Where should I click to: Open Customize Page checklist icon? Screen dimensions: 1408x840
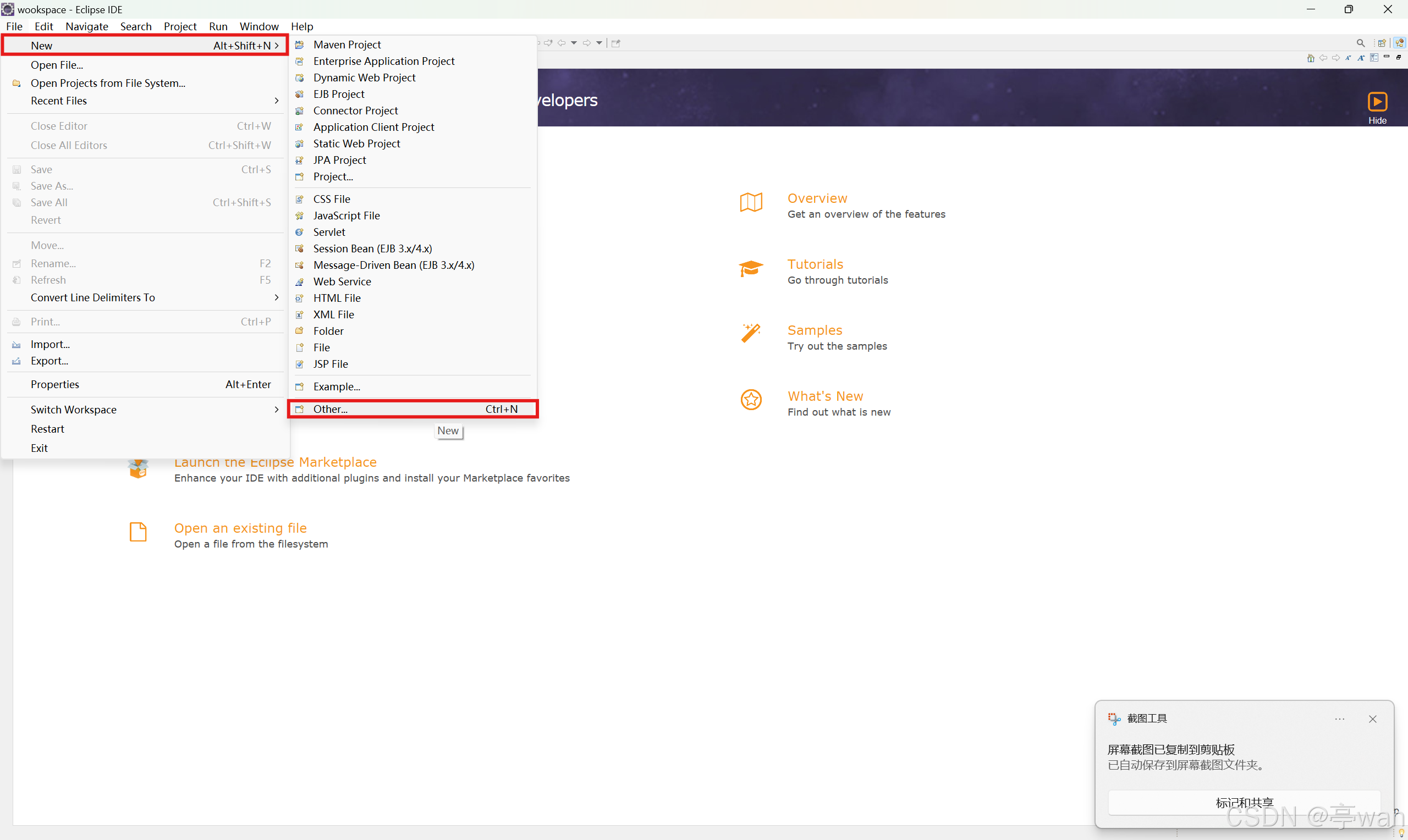1374,58
